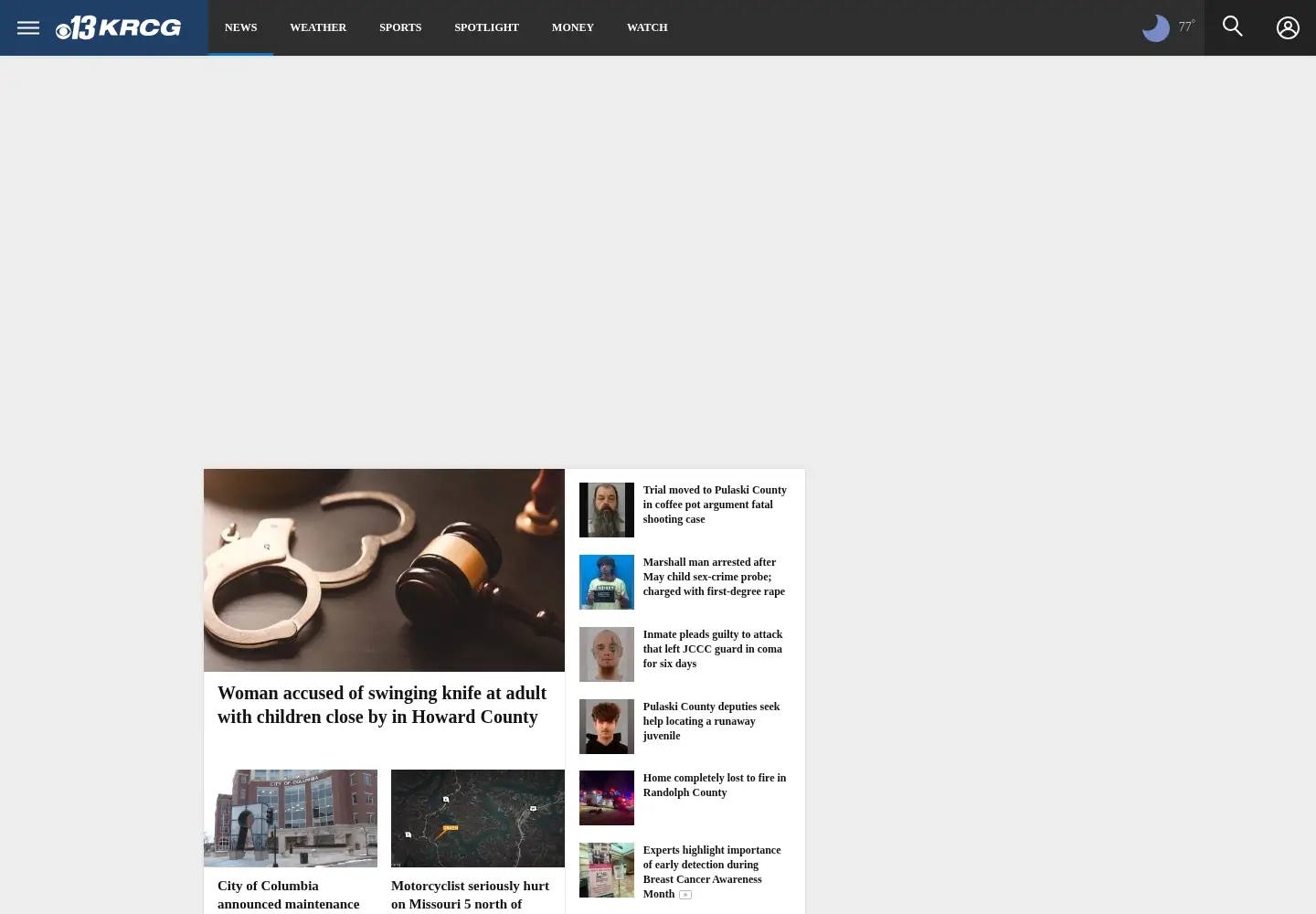1316x914 pixels.
Task: Click the video icon after Breast Cancer headline
Action: (685, 895)
